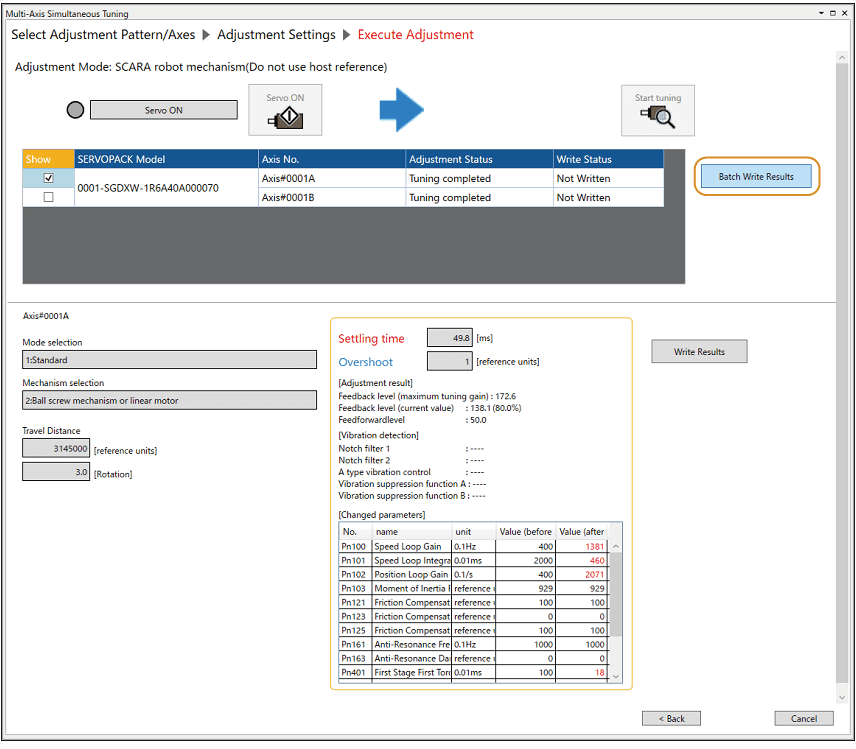Click the window maximize icon

click(834, 14)
